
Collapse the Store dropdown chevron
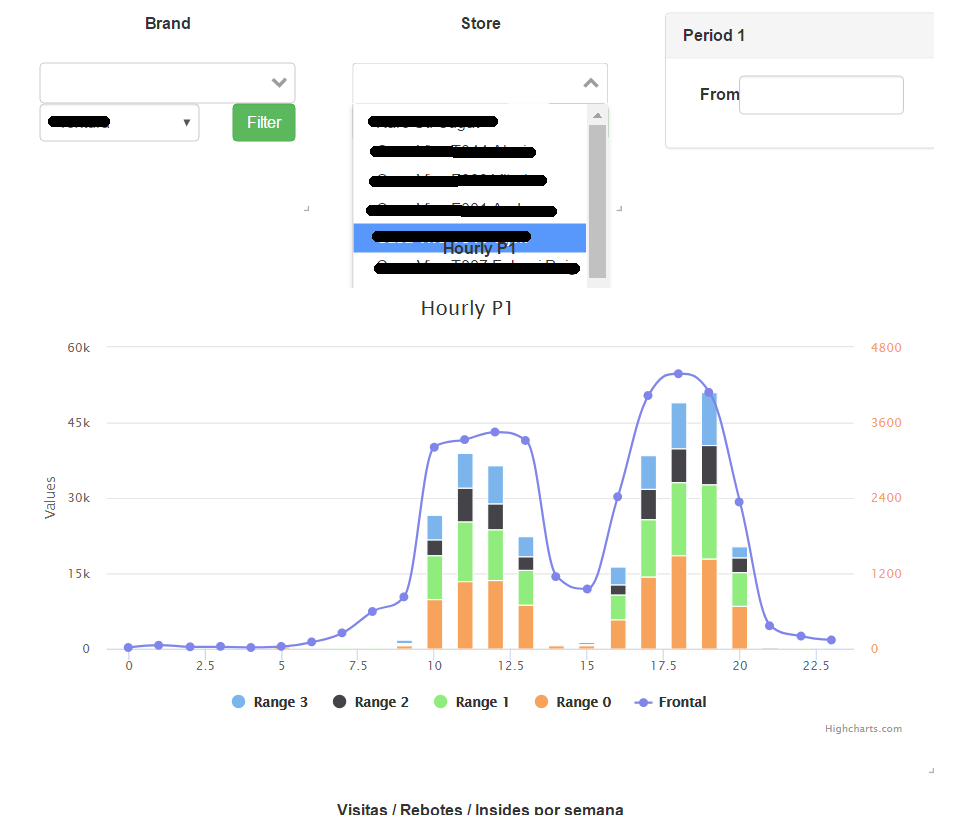[x=590, y=83]
